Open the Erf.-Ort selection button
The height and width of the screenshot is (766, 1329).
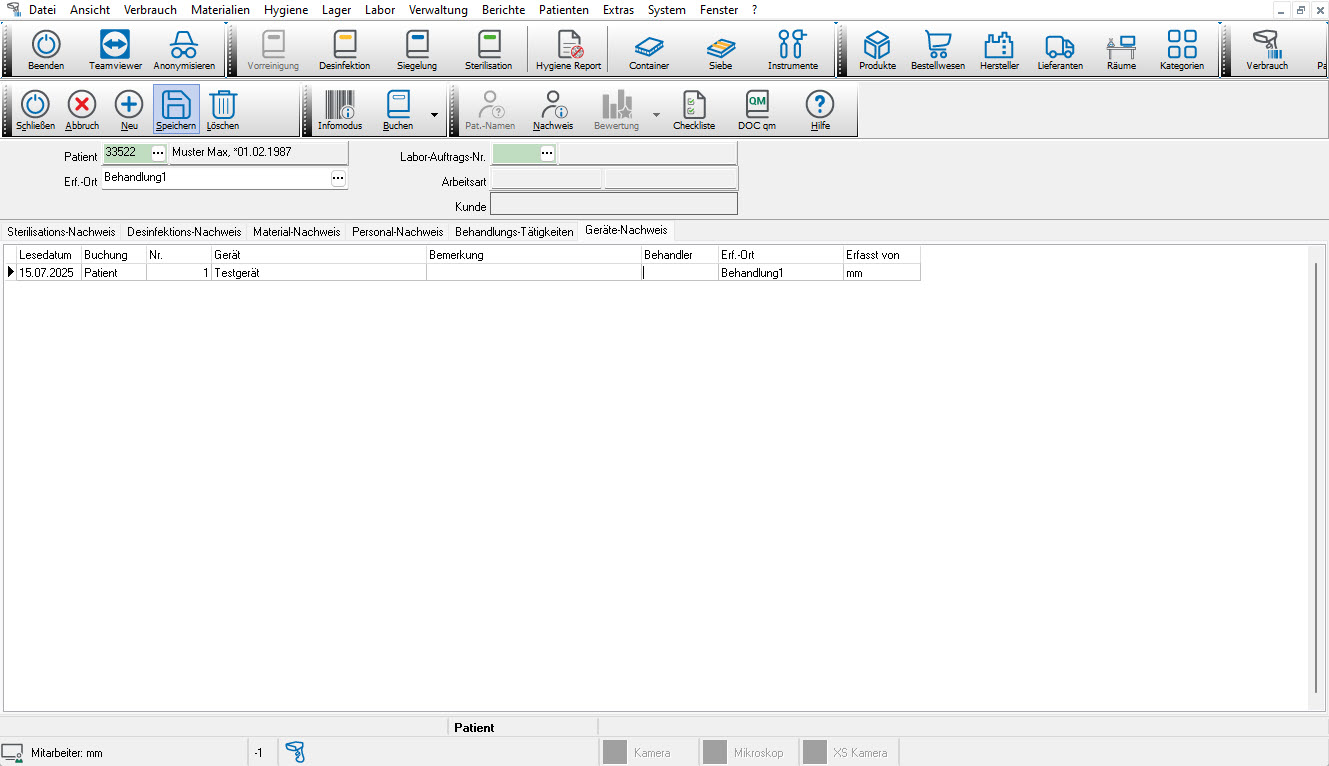tap(338, 178)
